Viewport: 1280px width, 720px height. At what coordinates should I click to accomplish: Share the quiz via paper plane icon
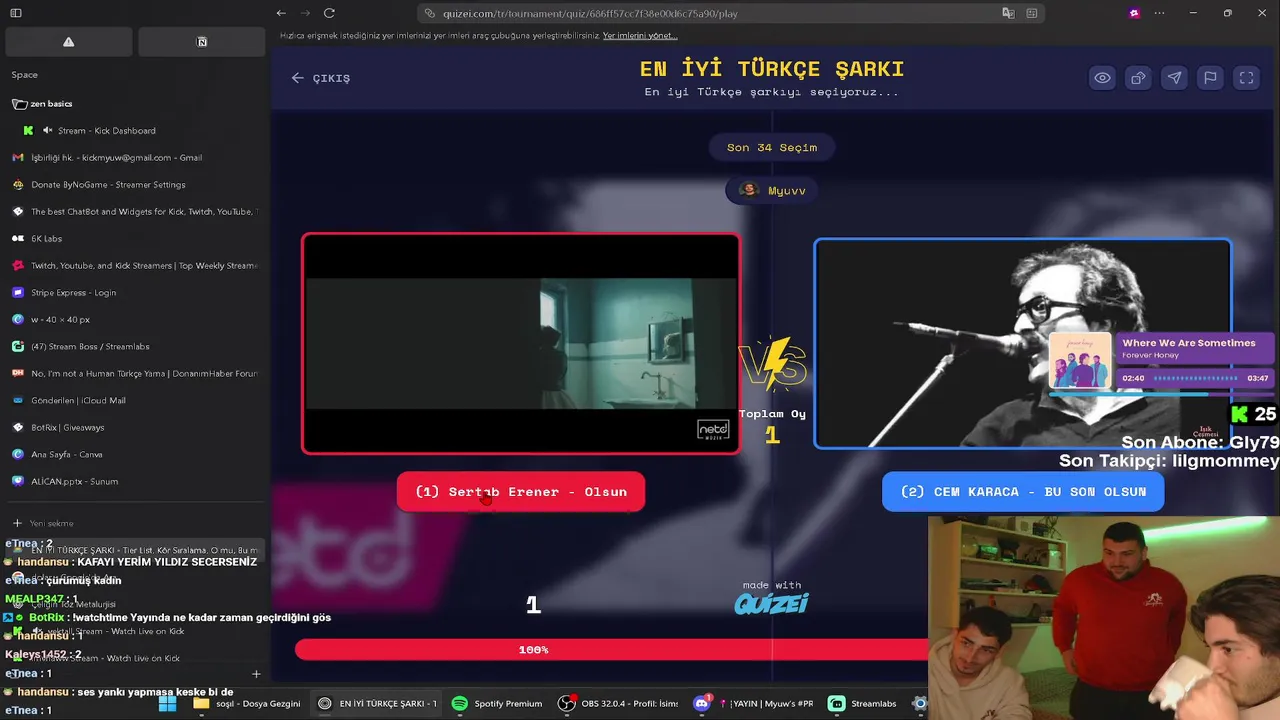click(x=1174, y=78)
